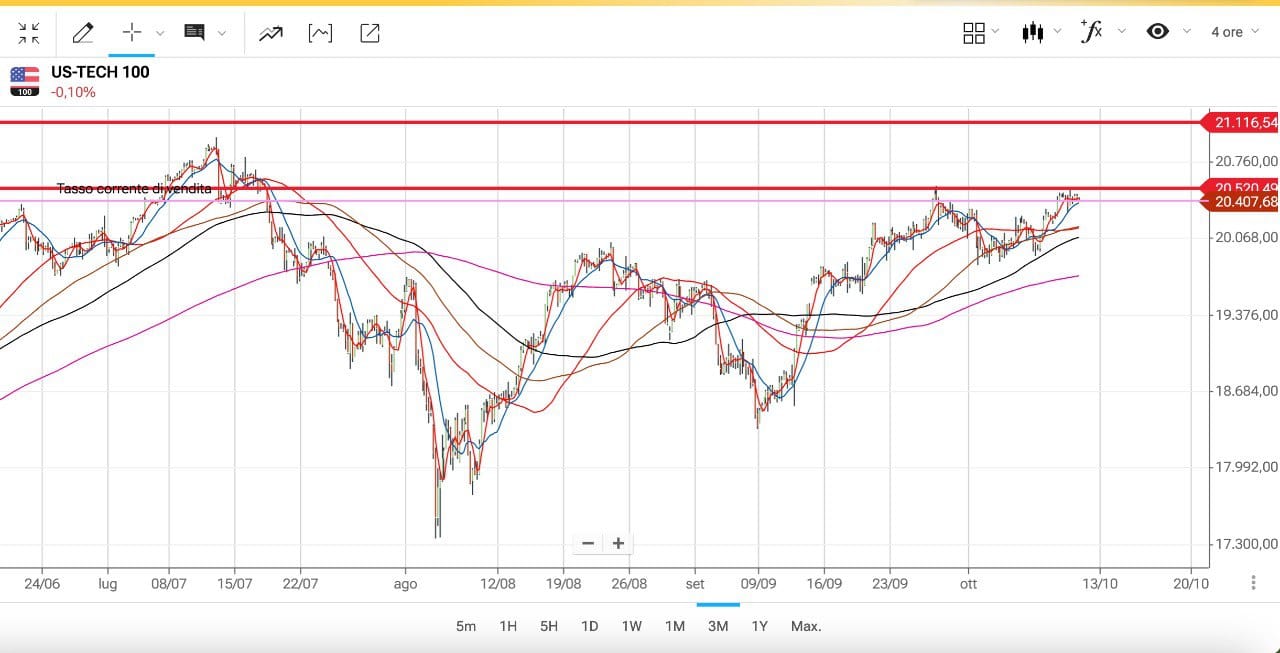Click the 20/10 date on time axis

(1189, 583)
